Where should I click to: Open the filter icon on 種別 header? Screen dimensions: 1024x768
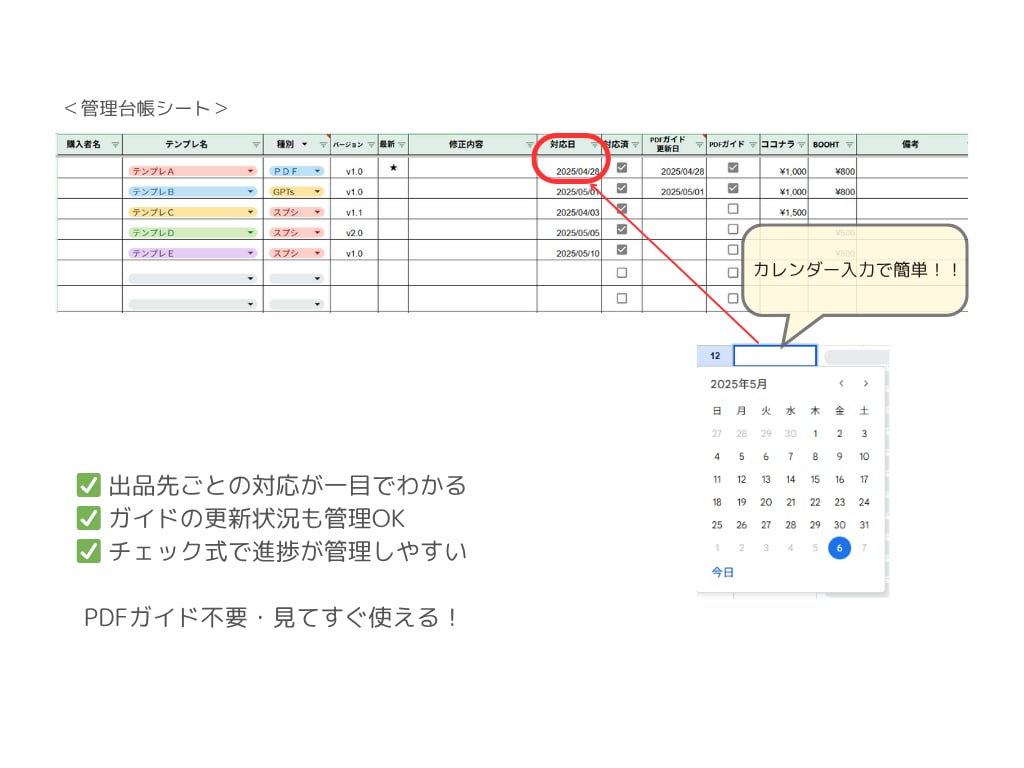click(323, 145)
